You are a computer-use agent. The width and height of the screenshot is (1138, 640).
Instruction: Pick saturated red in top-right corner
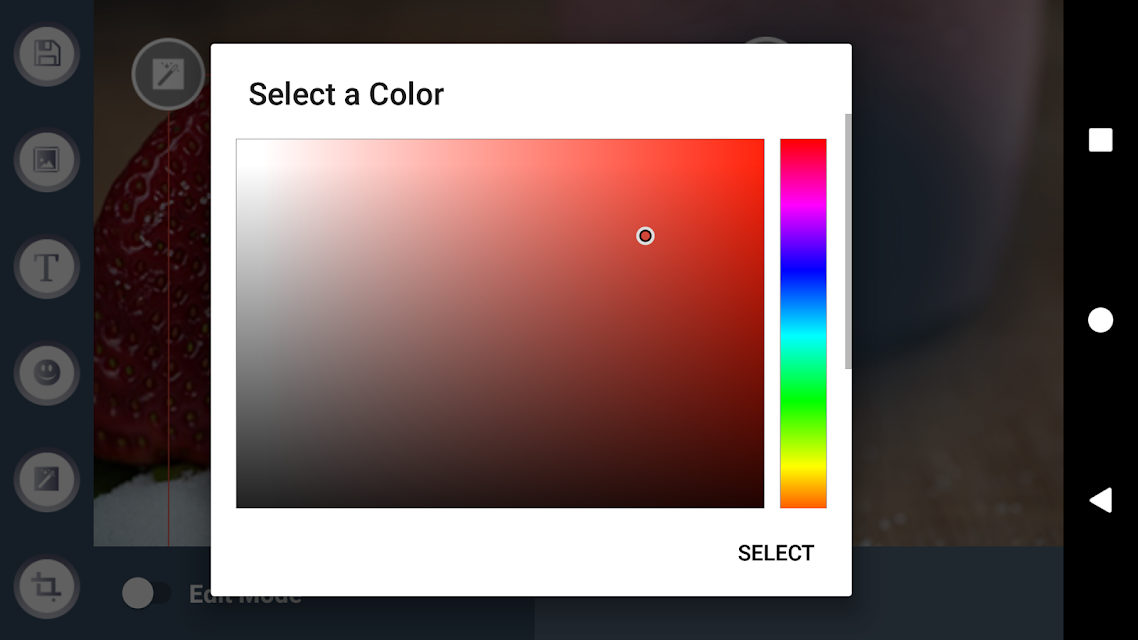[x=761, y=142]
